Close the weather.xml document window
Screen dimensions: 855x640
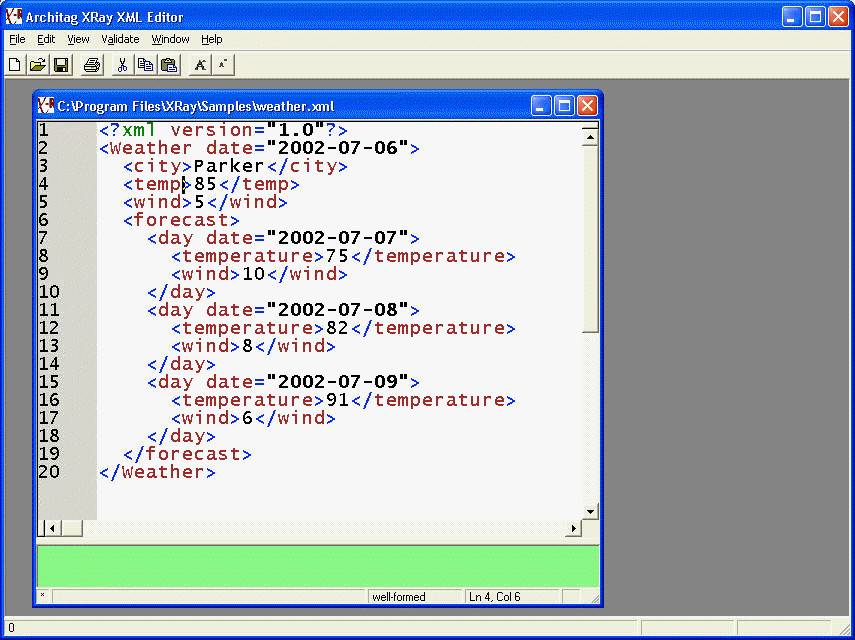click(x=587, y=105)
